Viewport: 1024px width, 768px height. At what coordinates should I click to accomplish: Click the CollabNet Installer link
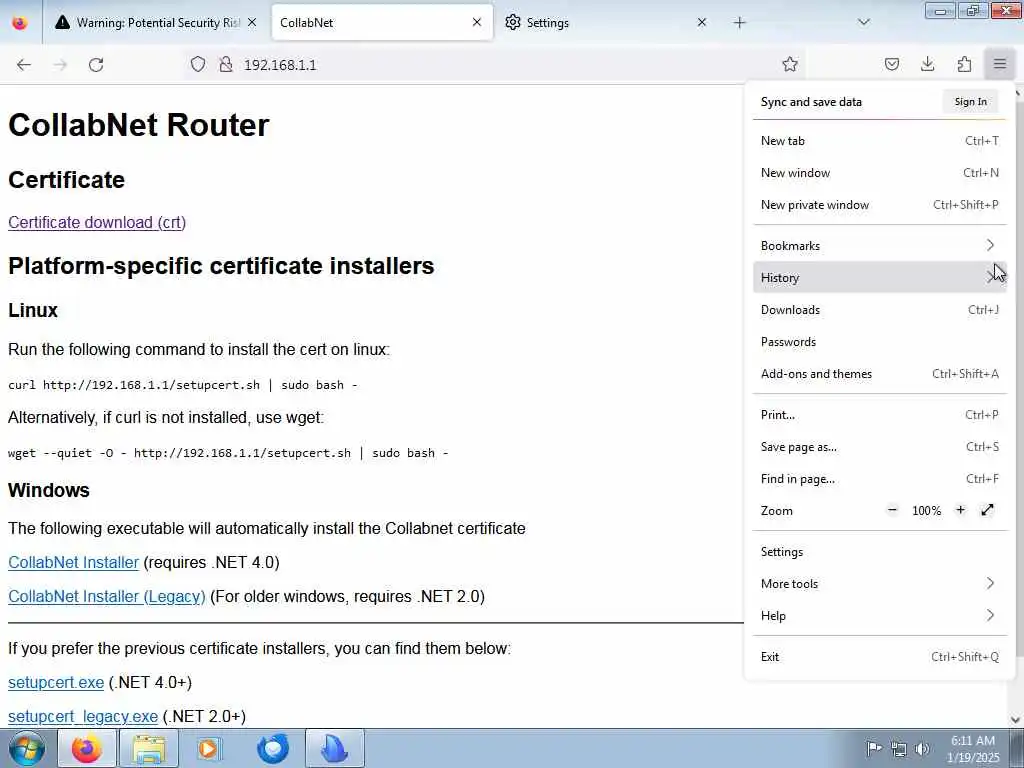(x=73, y=562)
